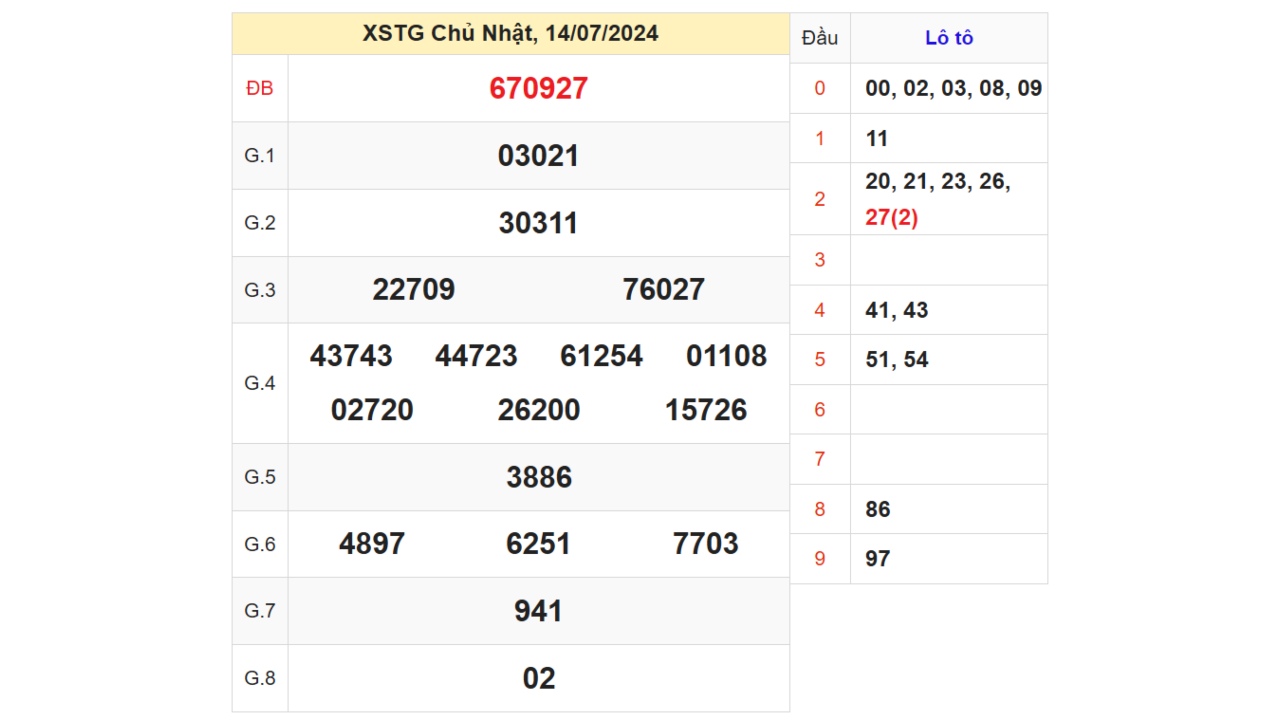The width and height of the screenshot is (1280, 720).
Task: Select lô tô values 51, 54
Action: [897, 359]
